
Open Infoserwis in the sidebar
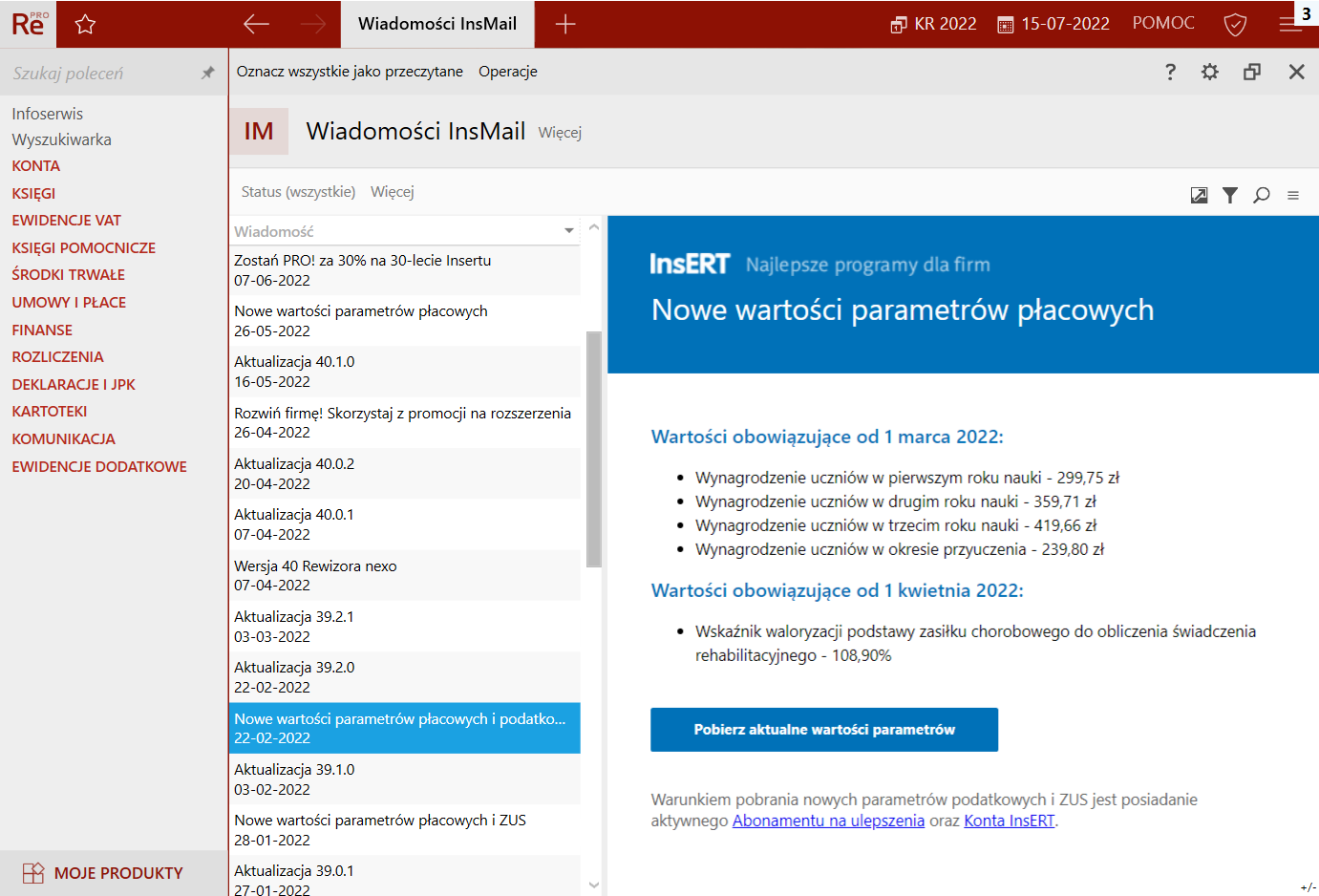tap(48, 114)
